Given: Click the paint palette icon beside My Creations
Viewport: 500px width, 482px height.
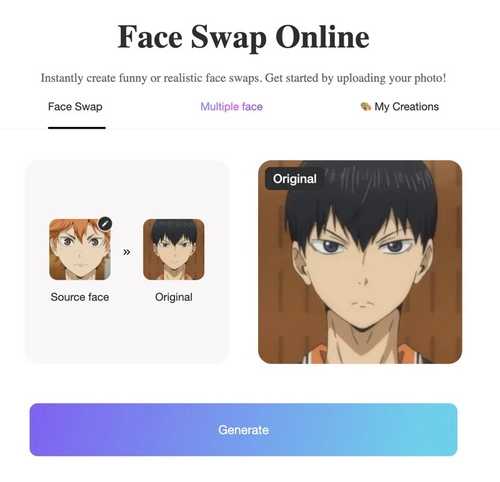Looking at the screenshot, I should click(366, 107).
